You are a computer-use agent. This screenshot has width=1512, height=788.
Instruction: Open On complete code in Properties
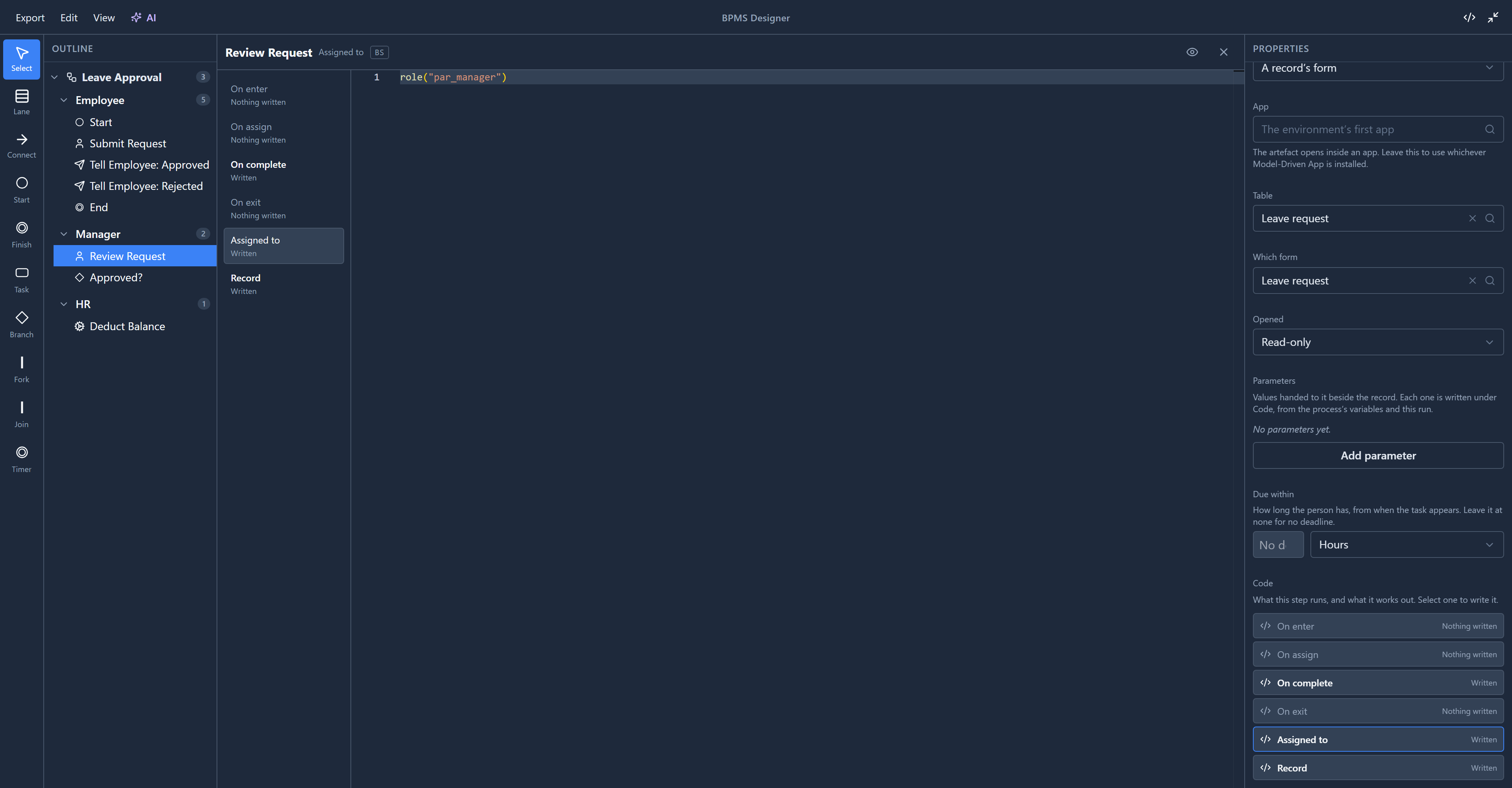1378,682
